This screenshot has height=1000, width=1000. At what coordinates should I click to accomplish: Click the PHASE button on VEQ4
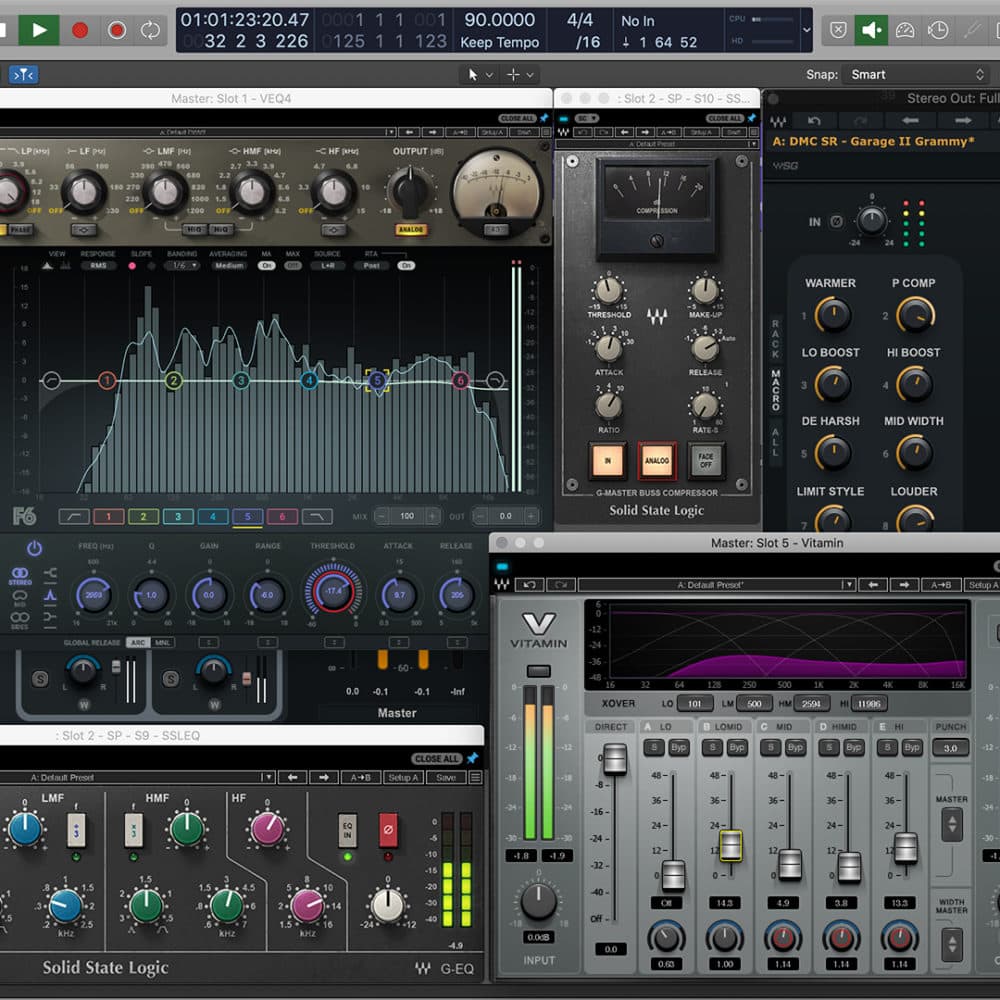(x=18, y=229)
